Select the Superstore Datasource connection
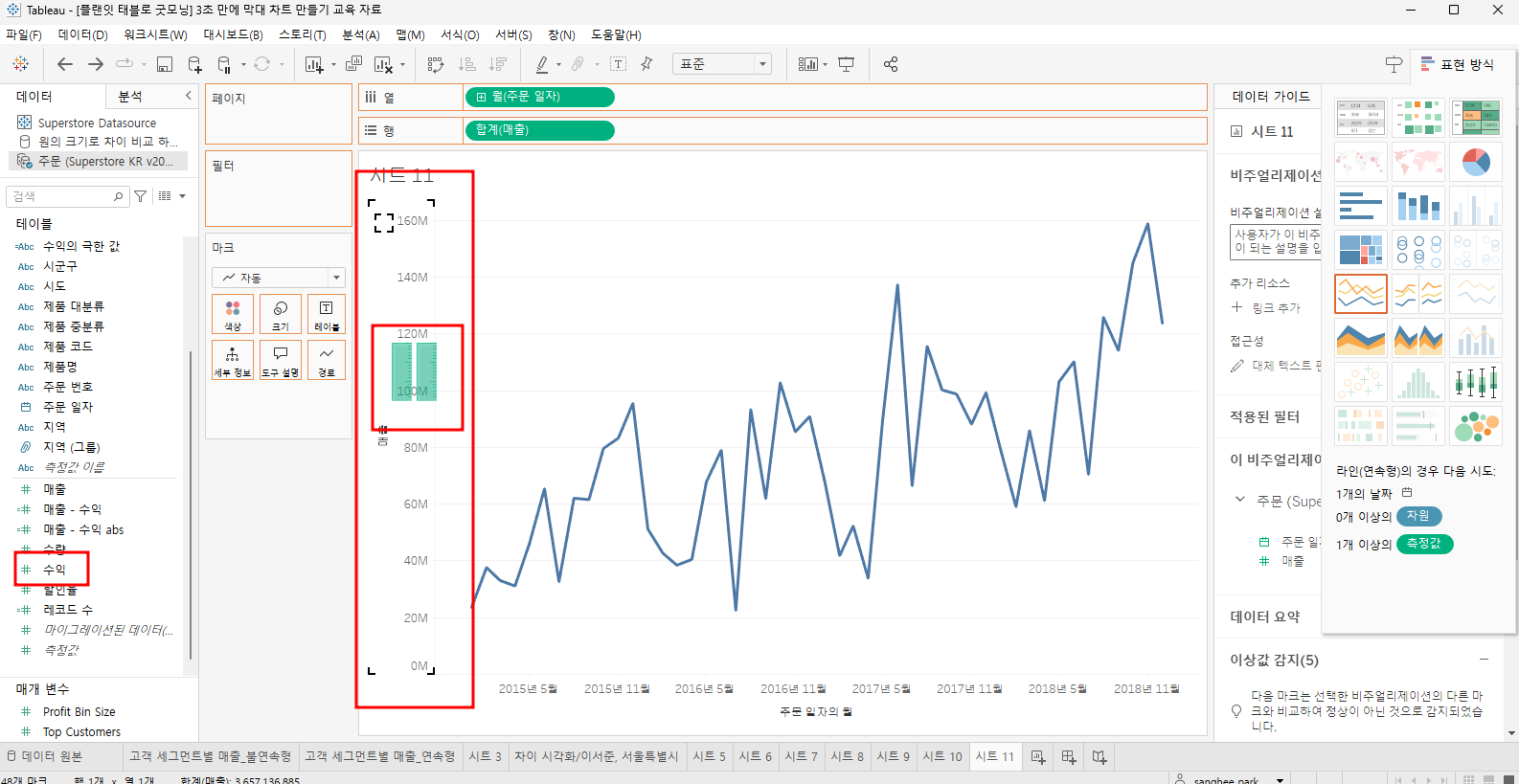This screenshot has width=1519, height=784. point(97,123)
